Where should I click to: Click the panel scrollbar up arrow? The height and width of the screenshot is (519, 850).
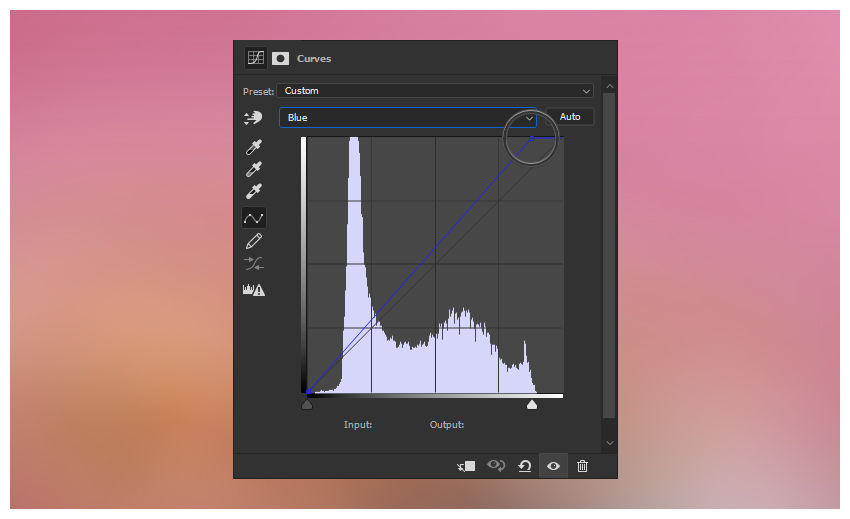610,86
